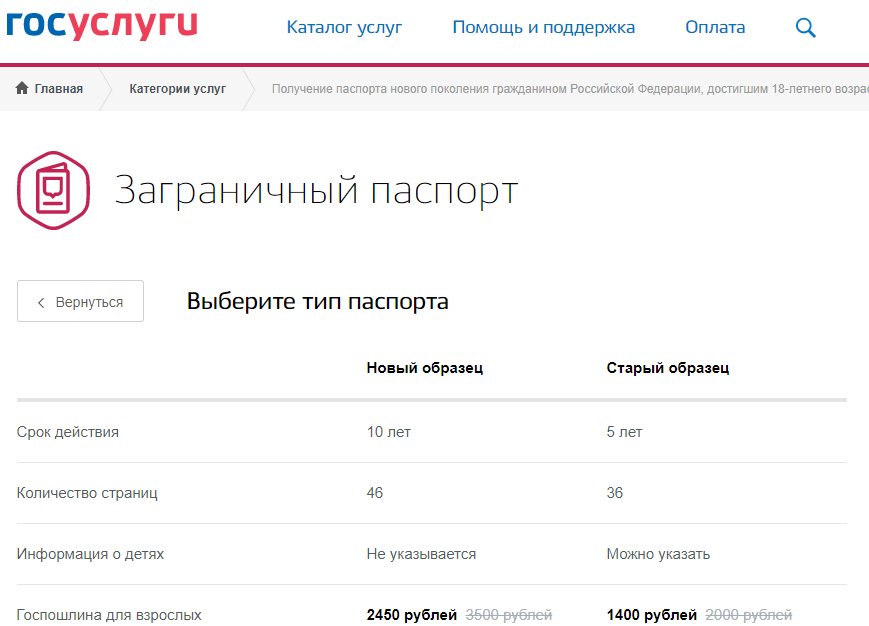This screenshot has width=869, height=626.
Task: Click the 1400 рублей price
Action: (x=652, y=615)
